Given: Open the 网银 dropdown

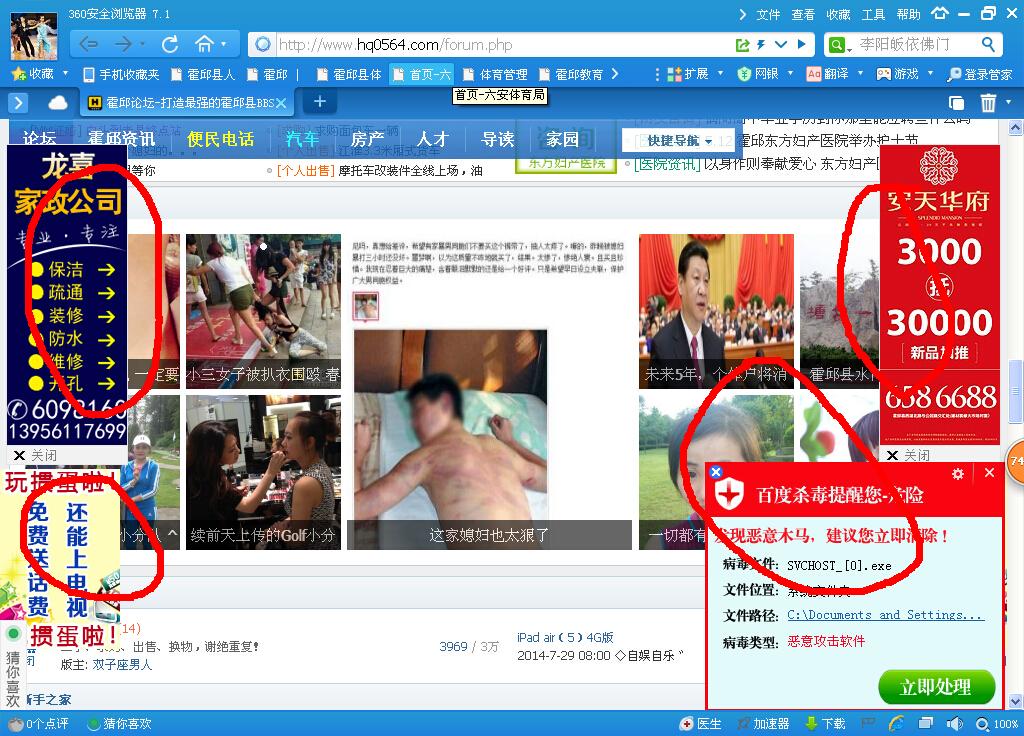Looking at the screenshot, I should [x=765, y=74].
